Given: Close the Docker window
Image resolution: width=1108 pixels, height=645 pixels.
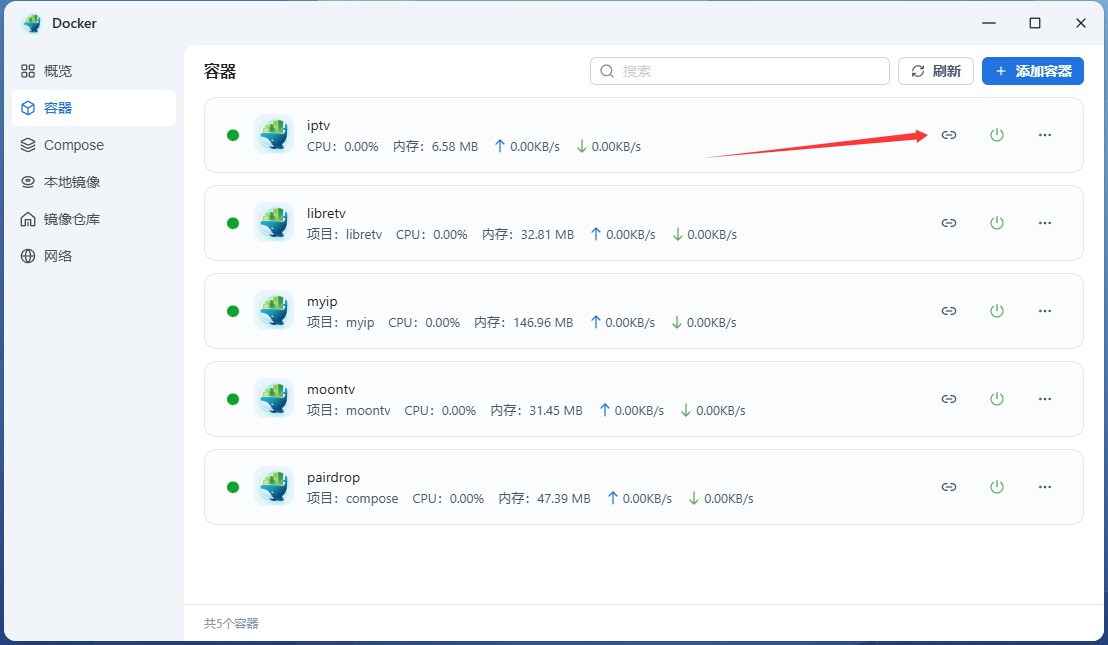Looking at the screenshot, I should [x=1080, y=23].
